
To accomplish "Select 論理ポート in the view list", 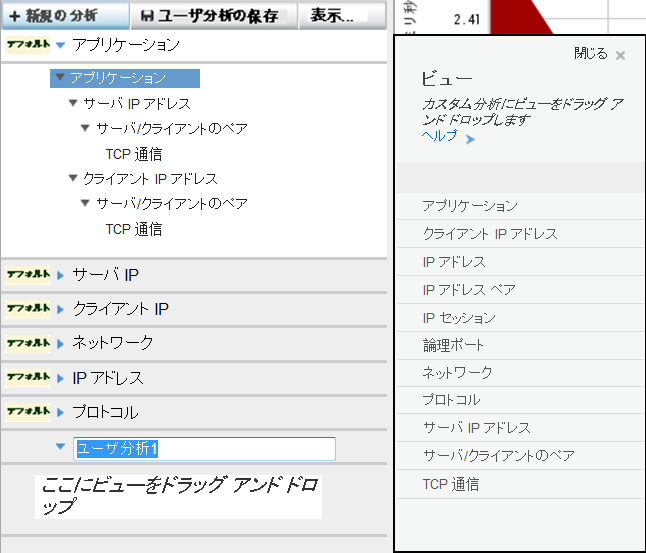I will (x=521, y=345).
